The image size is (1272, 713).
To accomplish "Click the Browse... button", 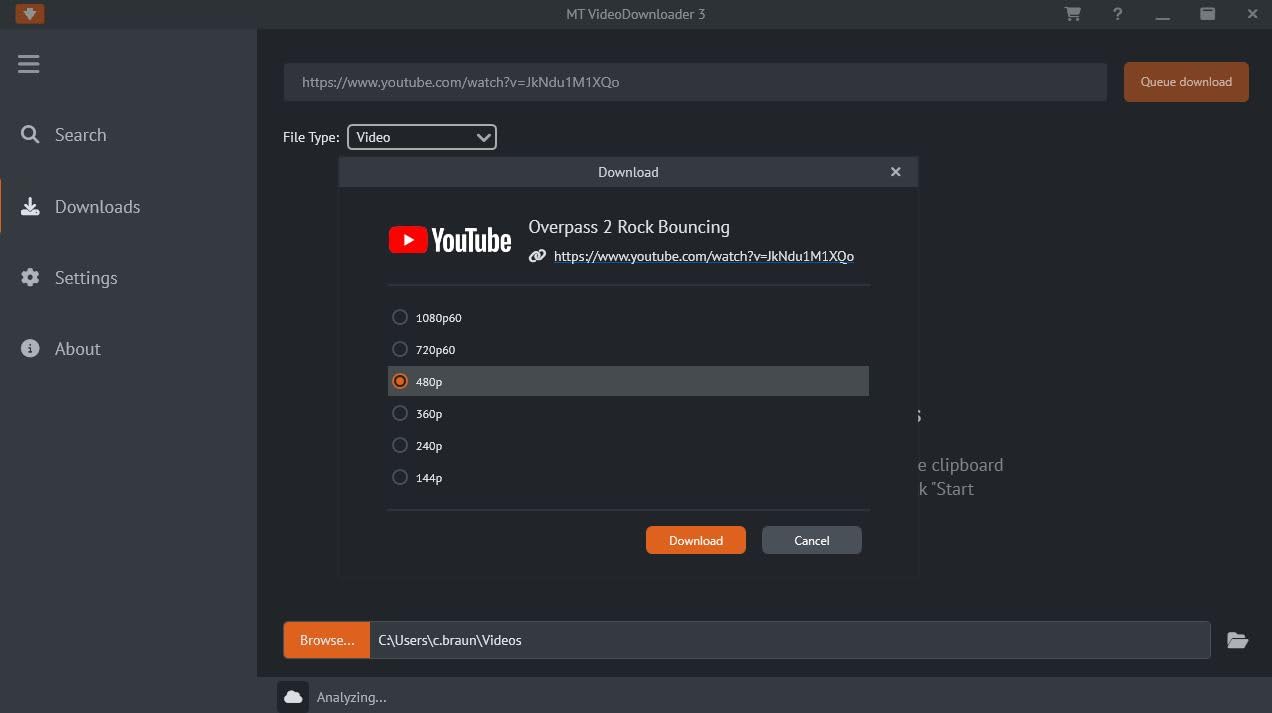I will coord(327,640).
